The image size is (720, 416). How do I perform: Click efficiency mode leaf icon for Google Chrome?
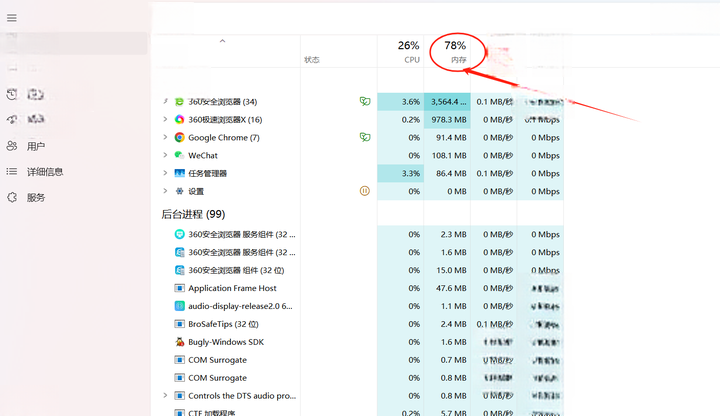pos(365,137)
